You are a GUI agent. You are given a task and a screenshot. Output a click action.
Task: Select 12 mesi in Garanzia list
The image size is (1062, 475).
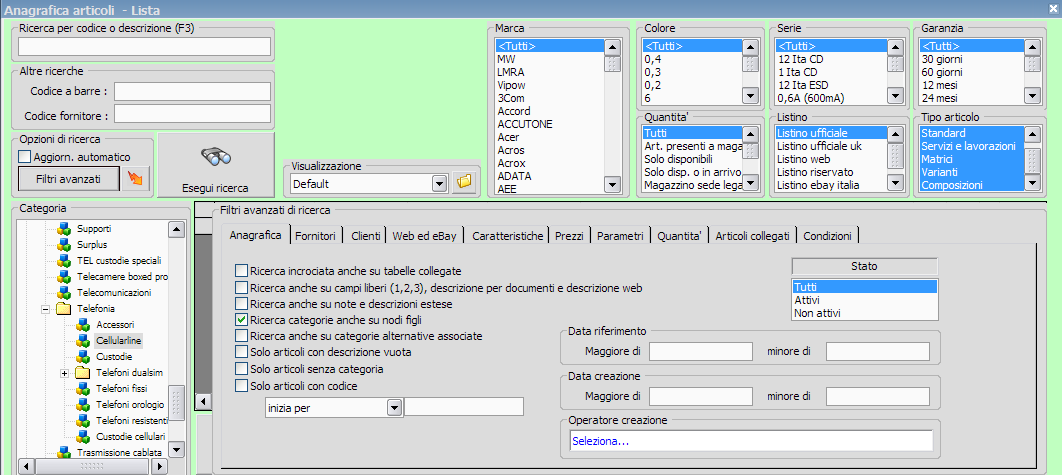[971, 85]
